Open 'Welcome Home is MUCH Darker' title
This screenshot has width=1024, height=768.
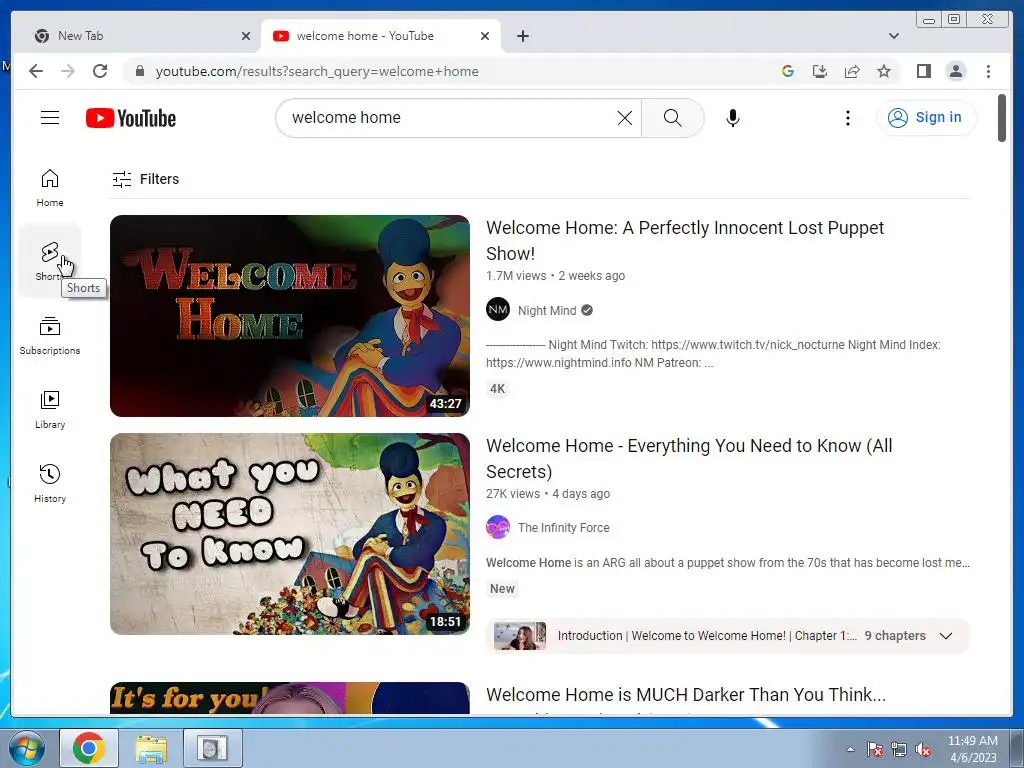tap(686, 694)
